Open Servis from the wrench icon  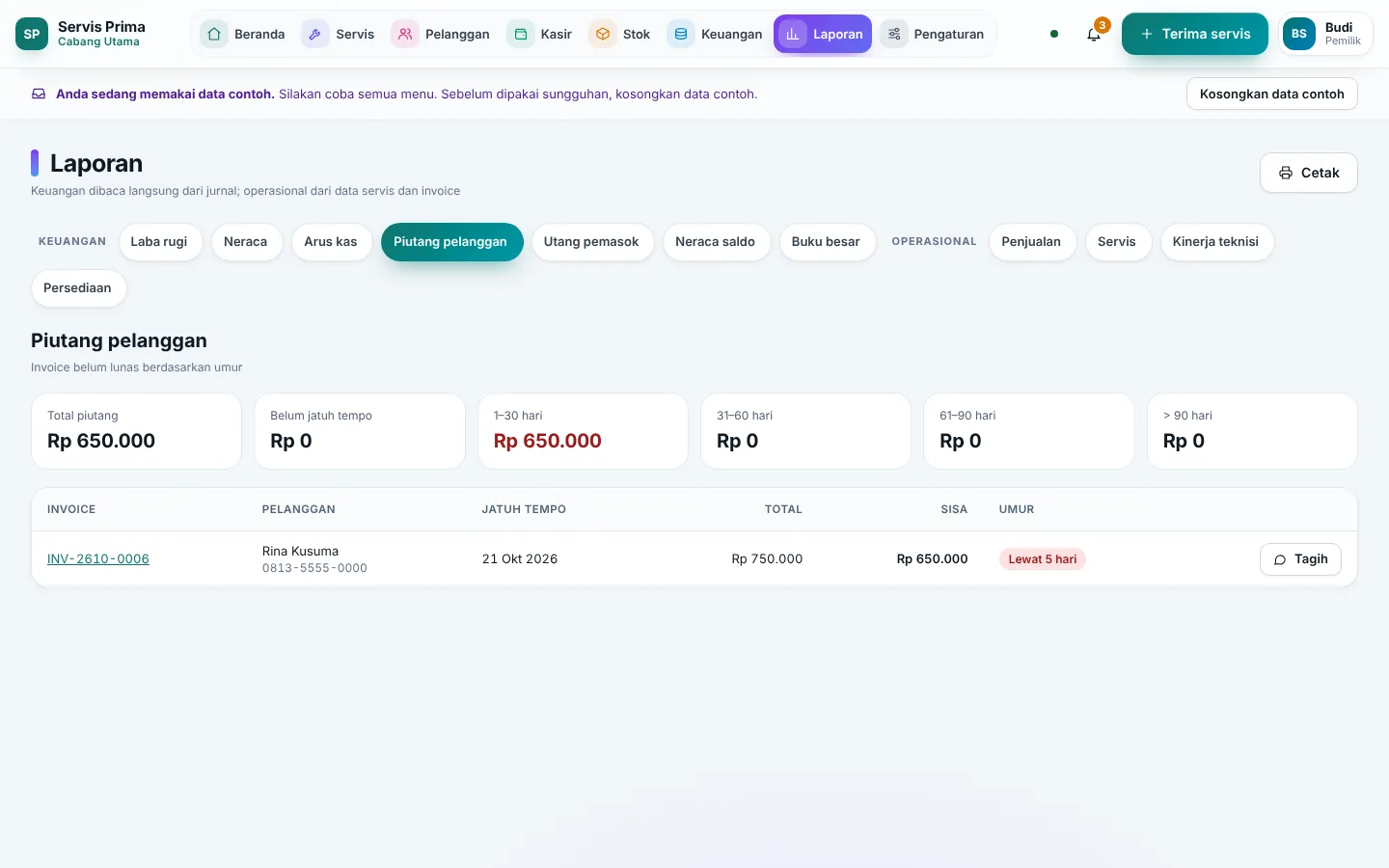(315, 34)
